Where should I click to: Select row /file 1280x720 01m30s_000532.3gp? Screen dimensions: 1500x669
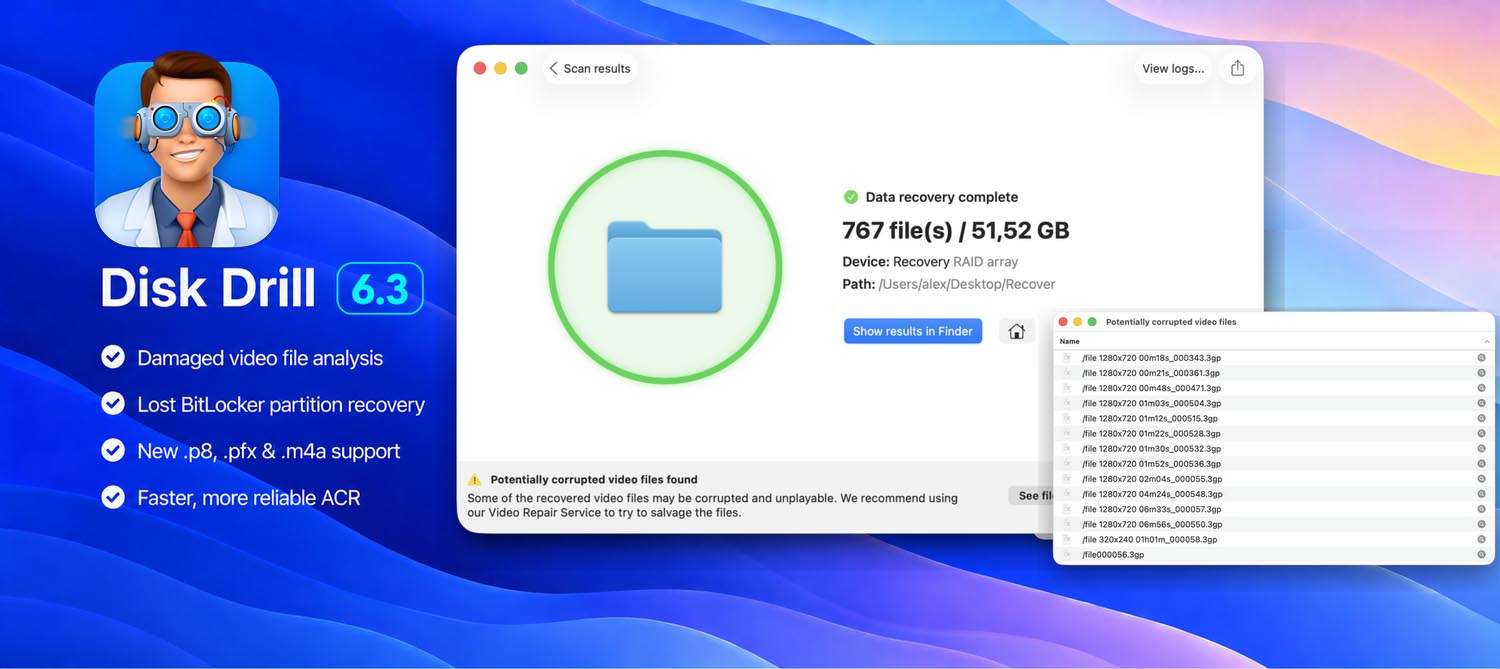(1273, 448)
